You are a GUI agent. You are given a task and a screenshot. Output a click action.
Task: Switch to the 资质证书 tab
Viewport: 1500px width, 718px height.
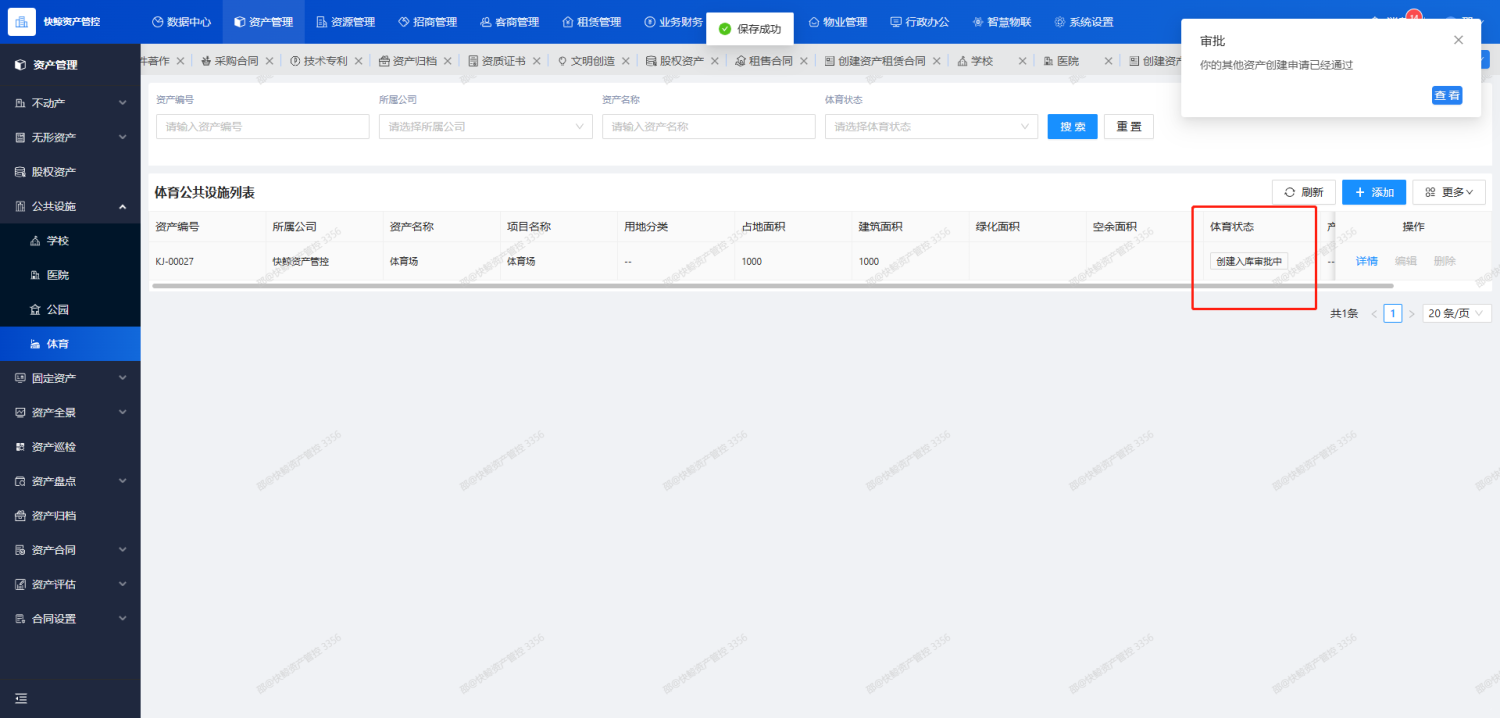pyautogui.click(x=496, y=61)
